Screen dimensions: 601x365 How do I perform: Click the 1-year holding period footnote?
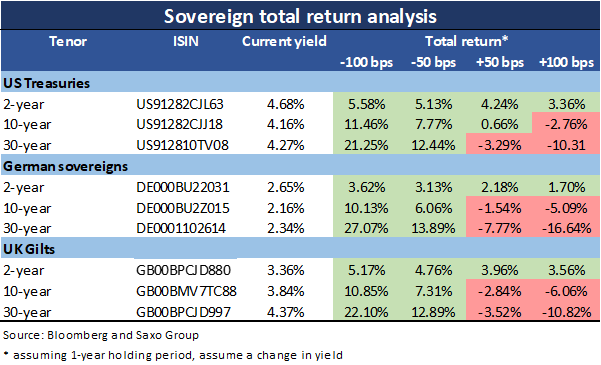pos(173,355)
